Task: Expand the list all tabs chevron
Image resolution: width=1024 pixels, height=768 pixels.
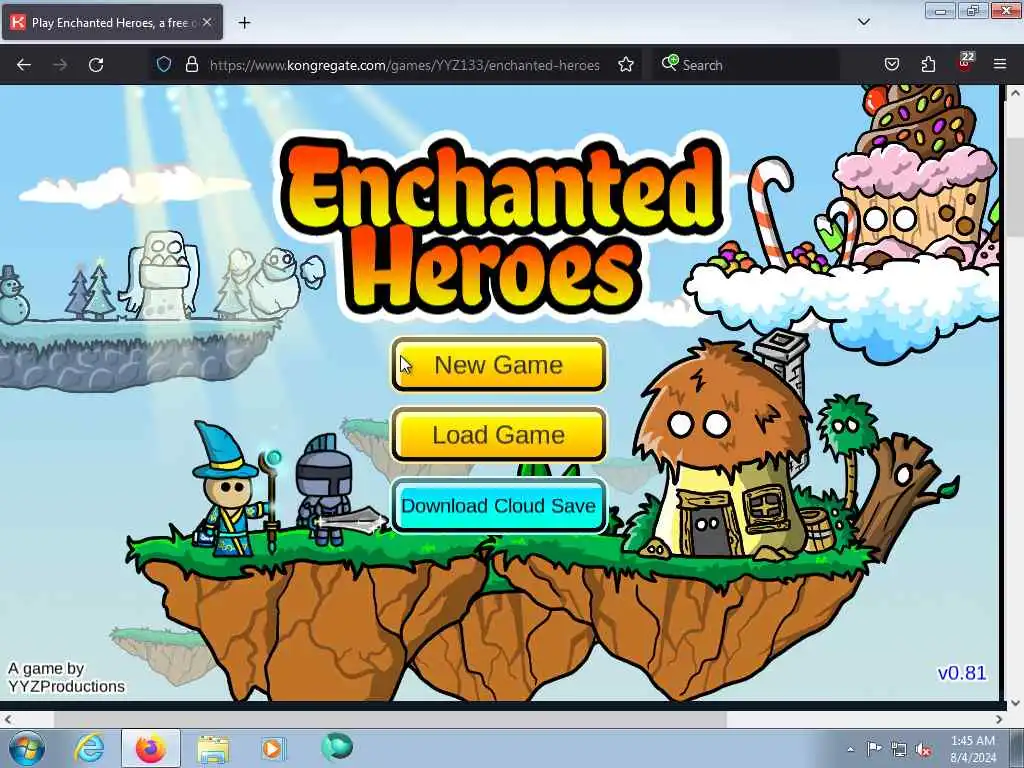Action: (863, 22)
